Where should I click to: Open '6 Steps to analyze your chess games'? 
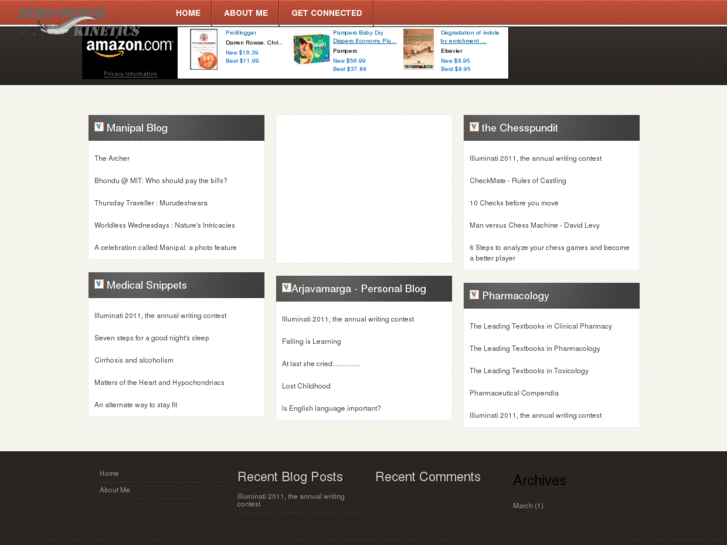click(x=549, y=253)
